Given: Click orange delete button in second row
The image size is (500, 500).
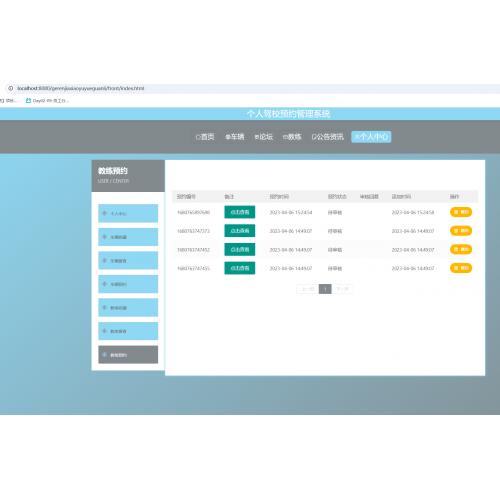Looking at the screenshot, I should tap(461, 231).
